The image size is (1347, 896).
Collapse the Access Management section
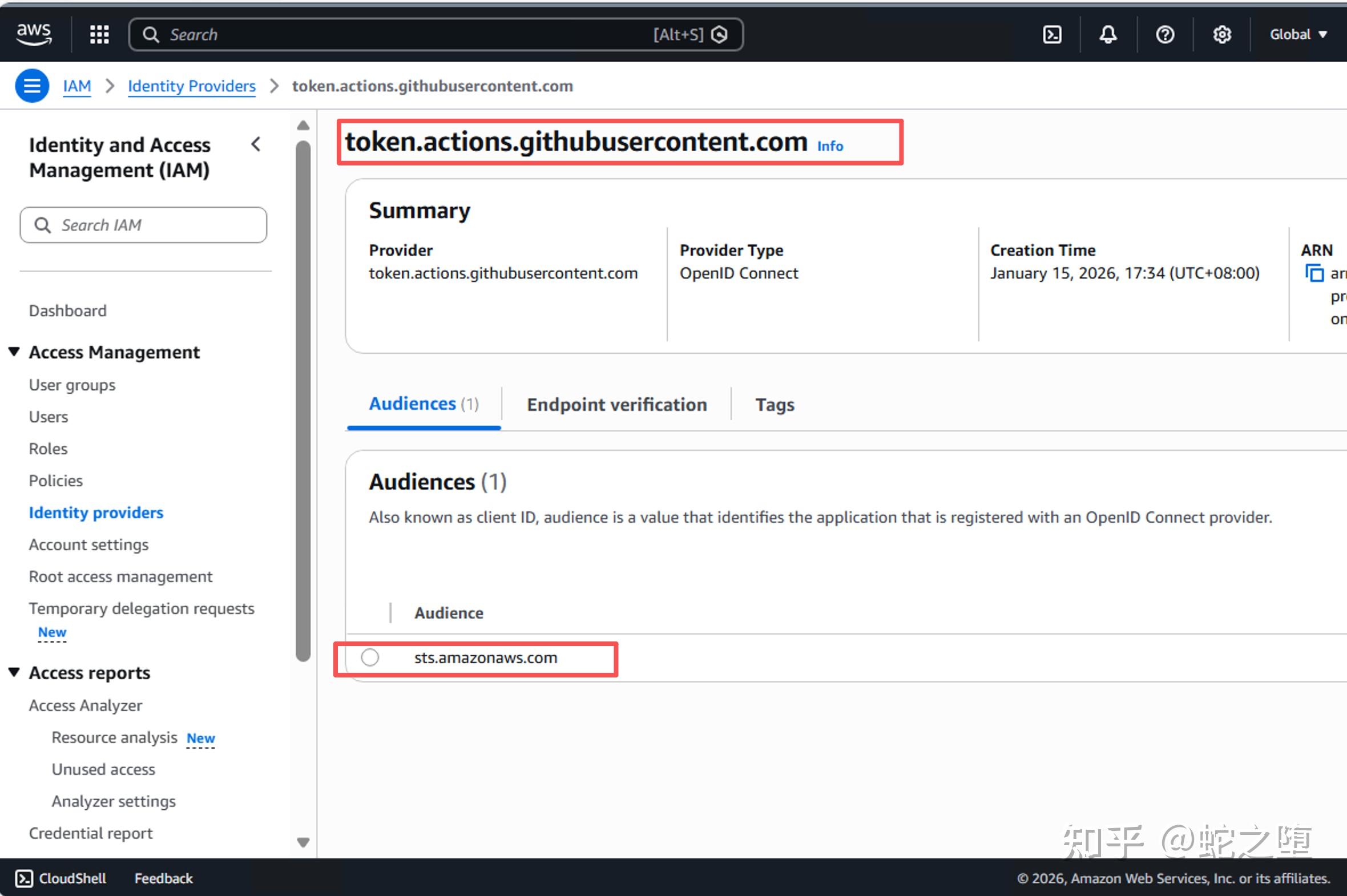[x=14, y=351]
